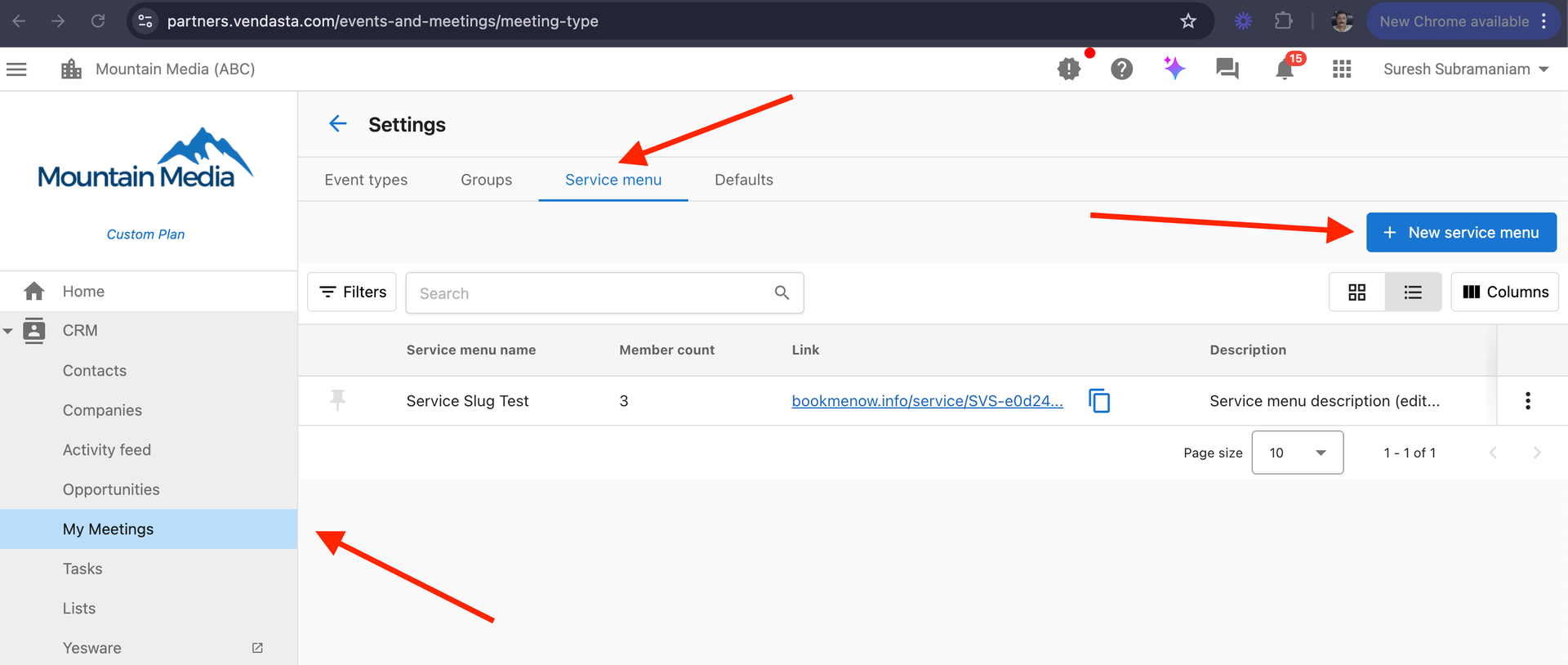Switch to the Groups tab
Image resolution: width=1568 pixels, height=665 pixels.
click(x=486, y=180)
